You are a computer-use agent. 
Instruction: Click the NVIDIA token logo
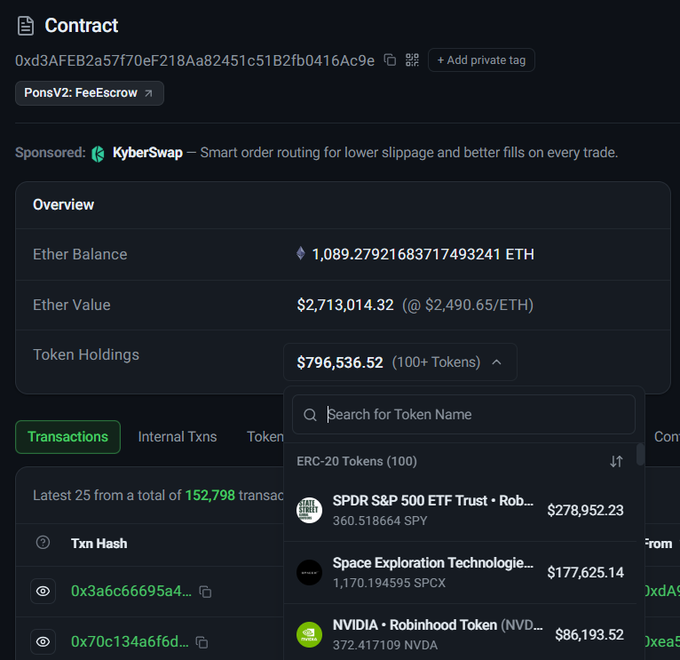tap(309, 635)
